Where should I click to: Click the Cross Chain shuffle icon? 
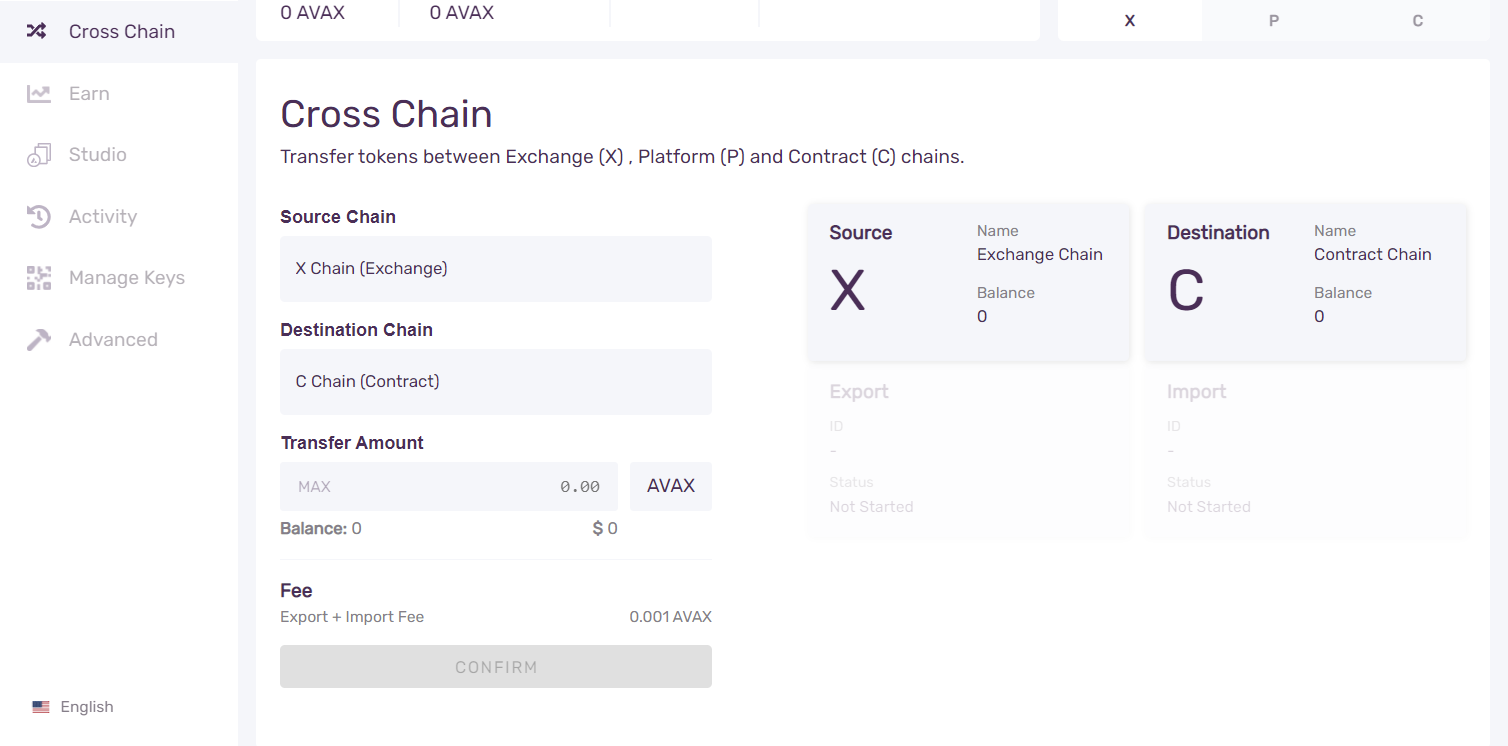[37, 31]
